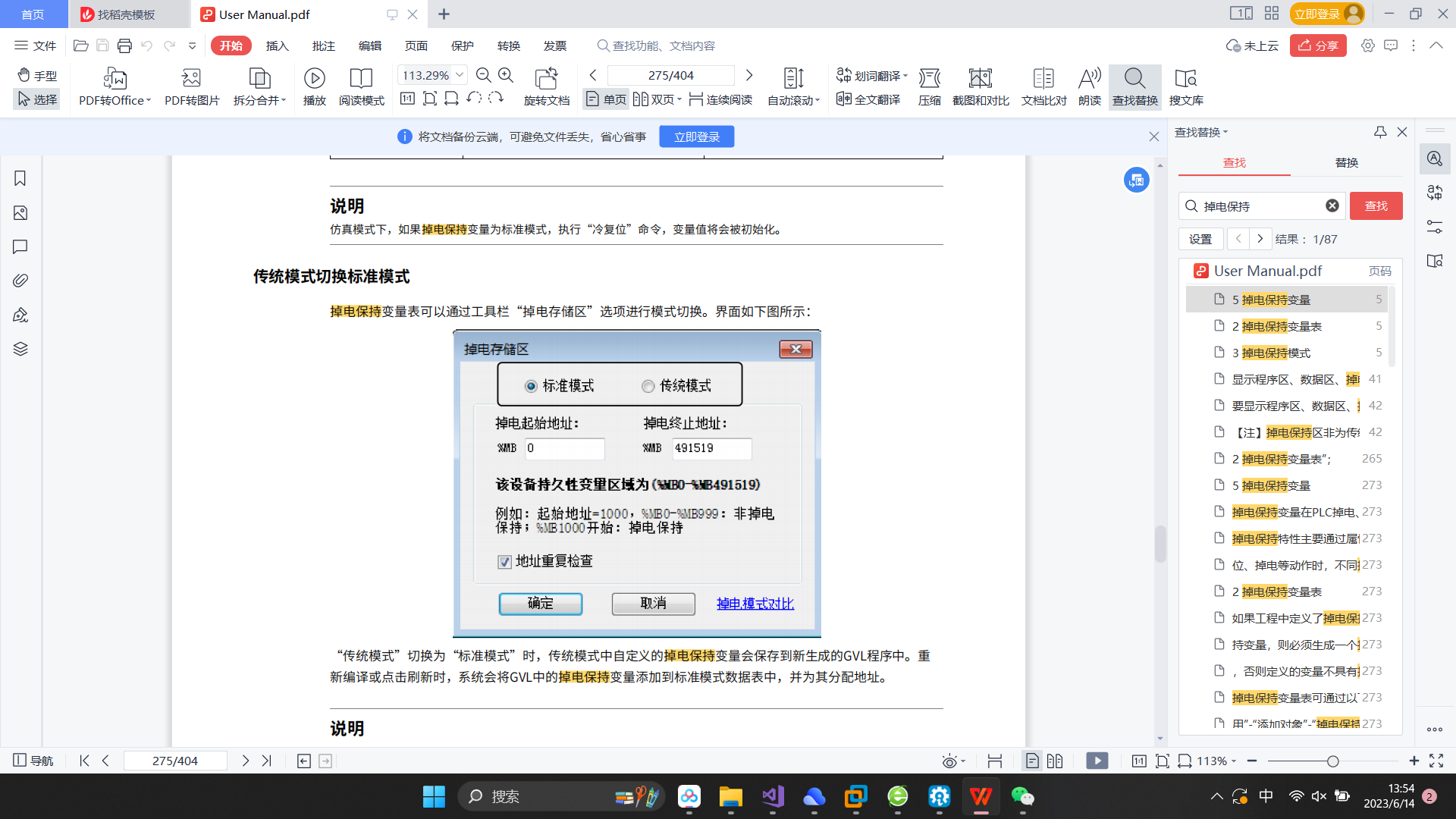Open 掉电模式对比 link
The height and width of the screenshot is (819, 1456).
coord(755,604)
